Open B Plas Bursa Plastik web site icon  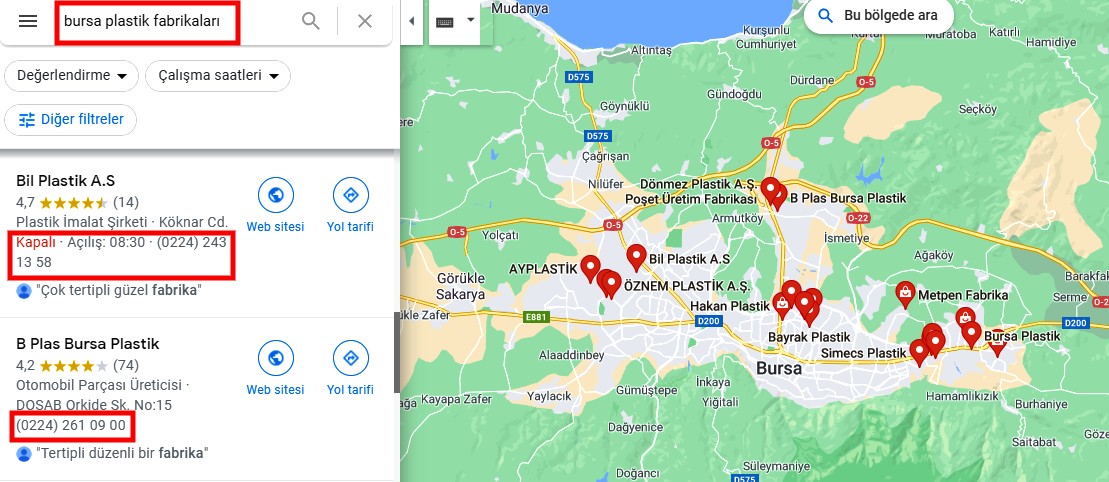[276, 358]
